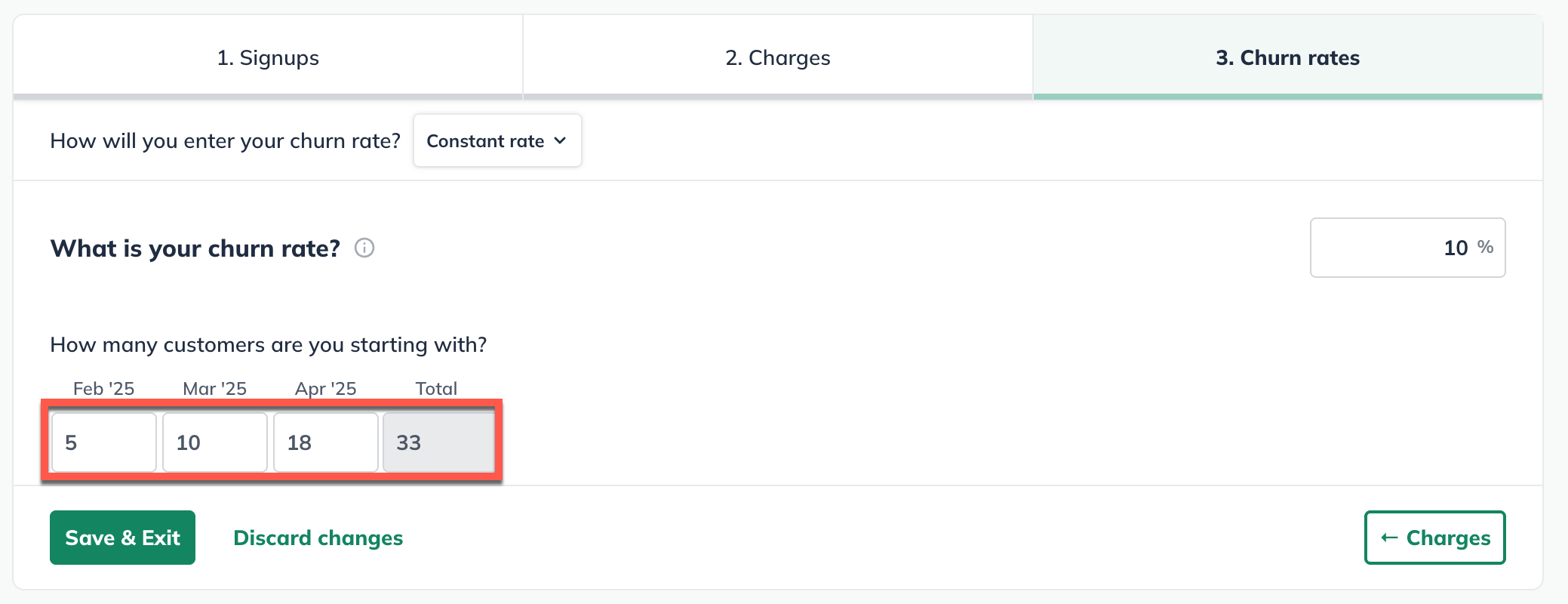Click the Feb '25 customers input showing 5

click(x=103, y=442)
